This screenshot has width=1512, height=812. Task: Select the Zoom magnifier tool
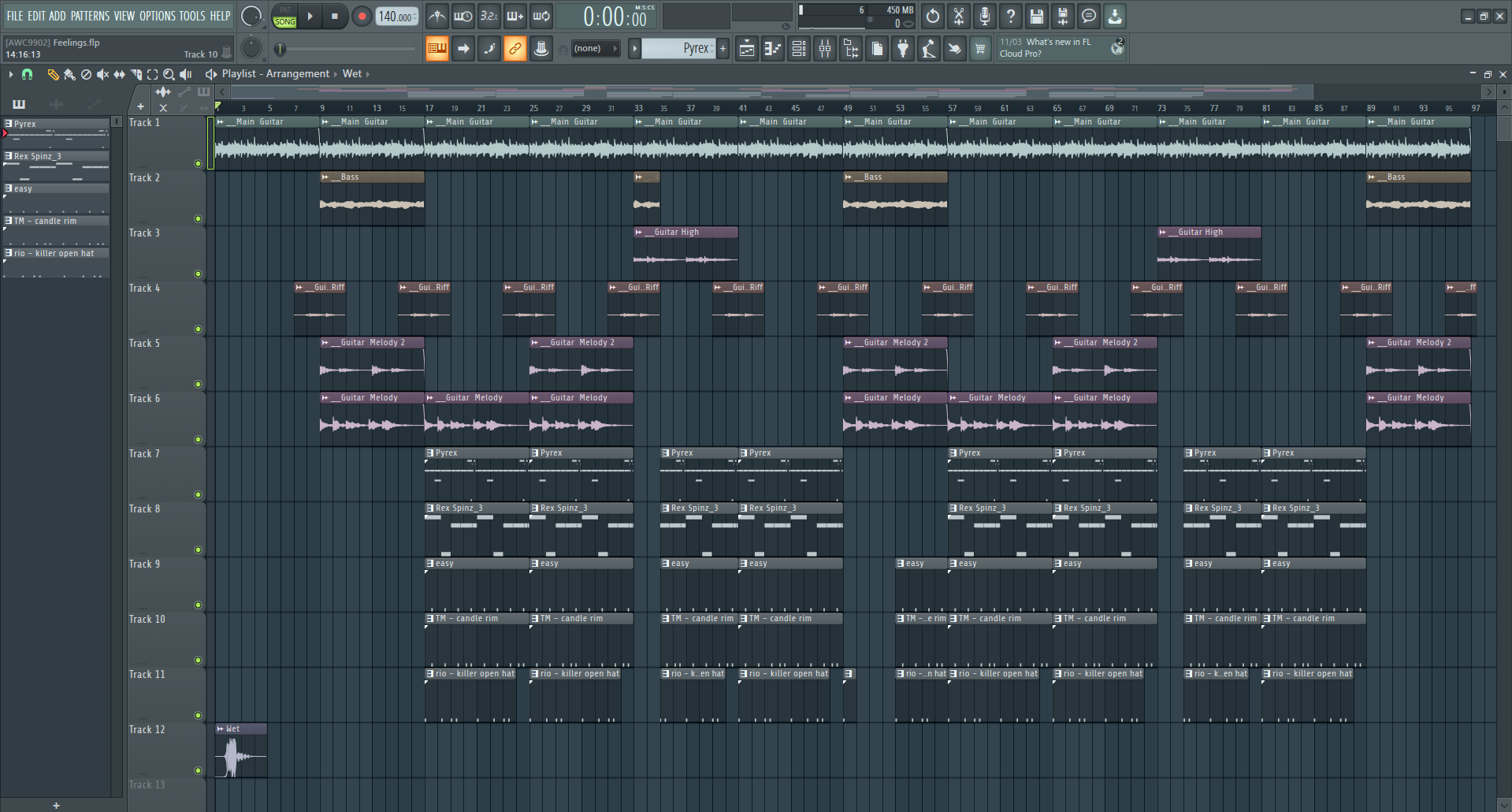click(x=169, y=74)
